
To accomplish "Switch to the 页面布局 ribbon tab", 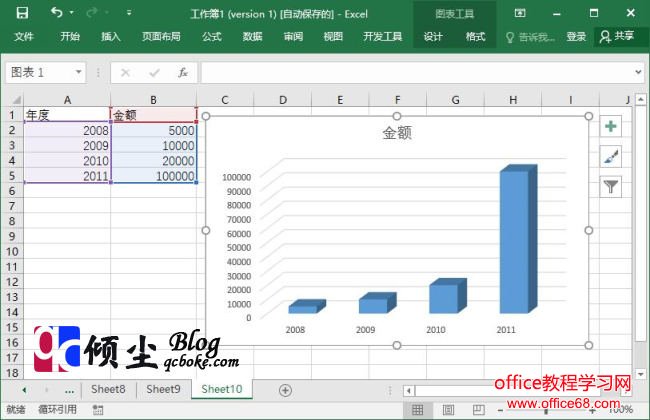I will point(161,37).
